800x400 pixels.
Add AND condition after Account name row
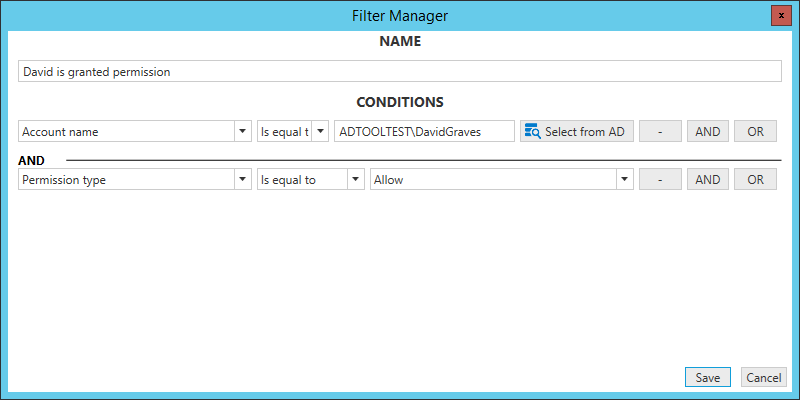coord(708,131)
